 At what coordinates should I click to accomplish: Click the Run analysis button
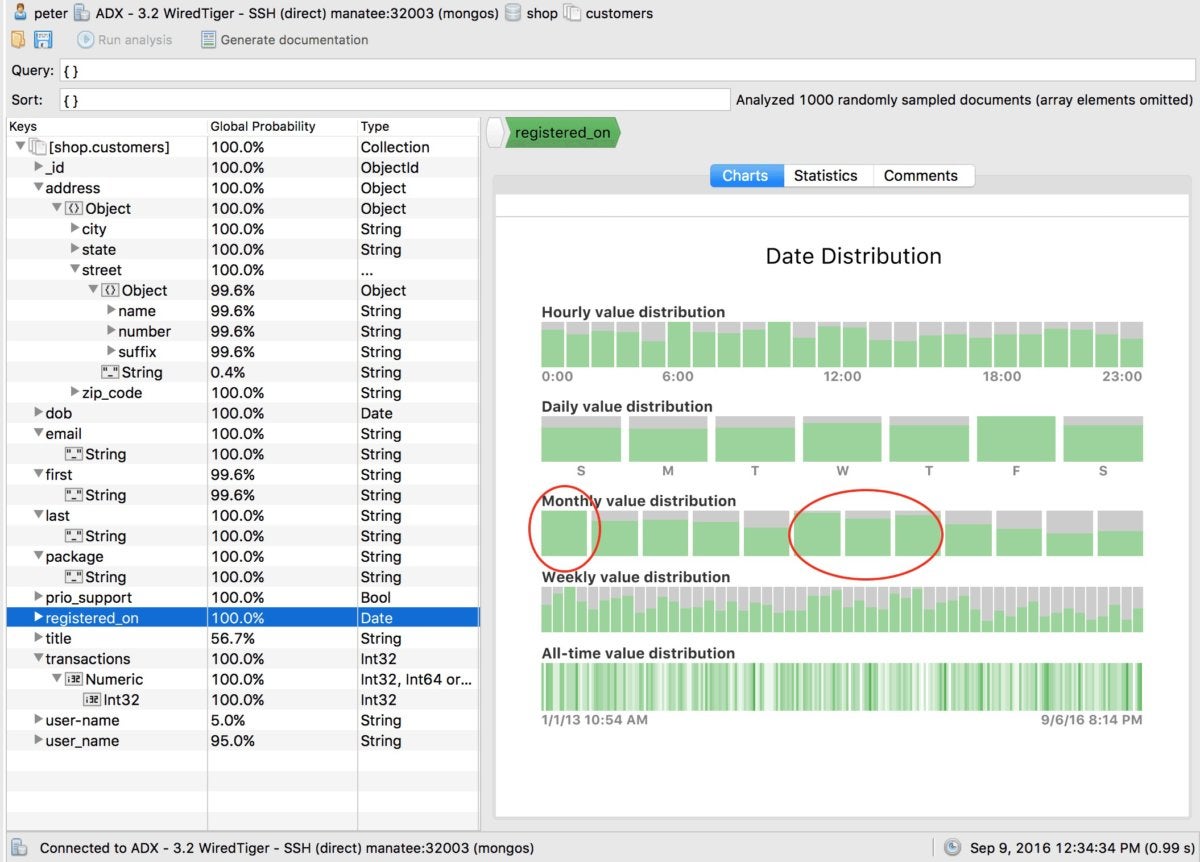click(x=125, y=40)
